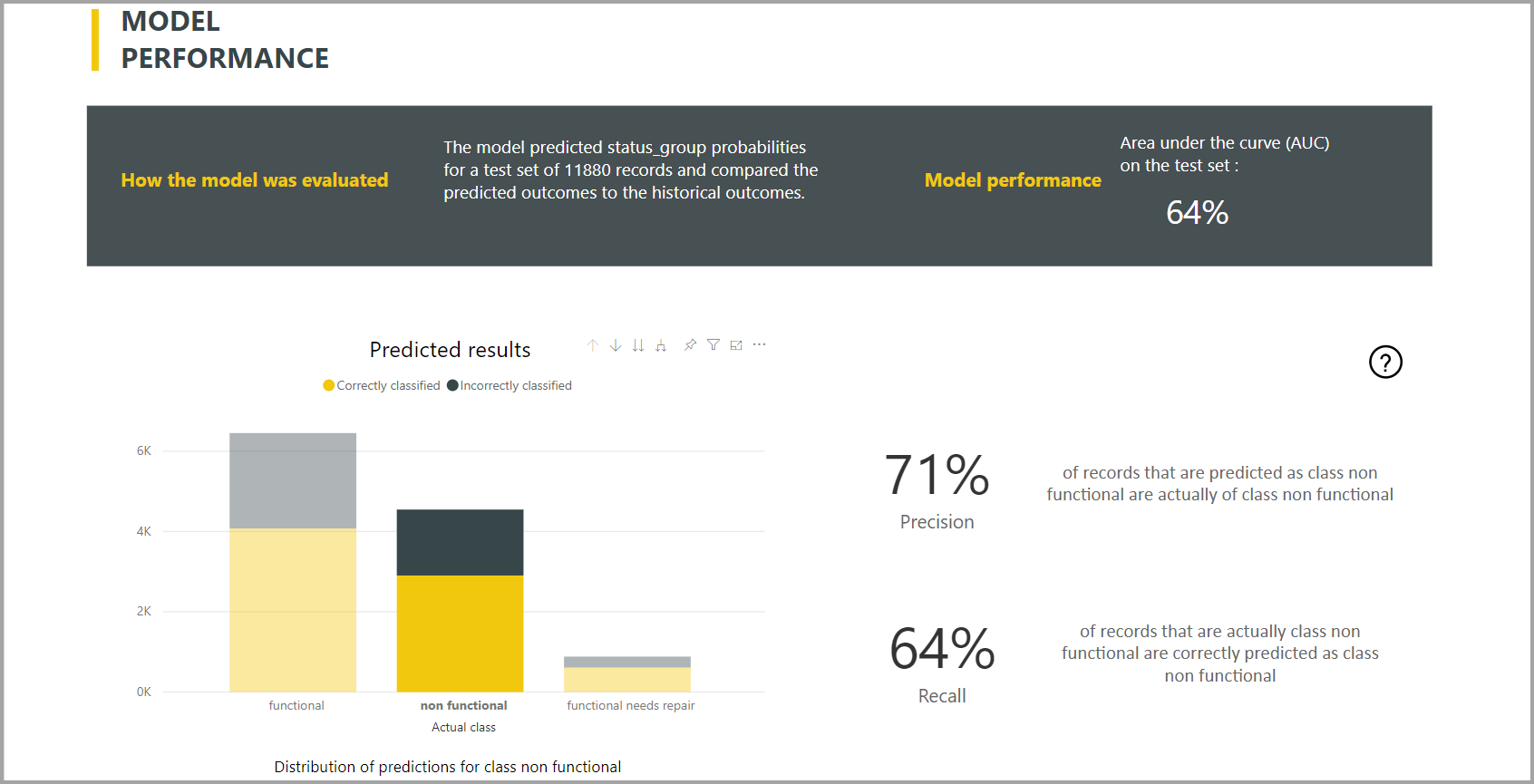Go to next level double-arrow icon
The image size is (1534, 784).
(638, 345)
